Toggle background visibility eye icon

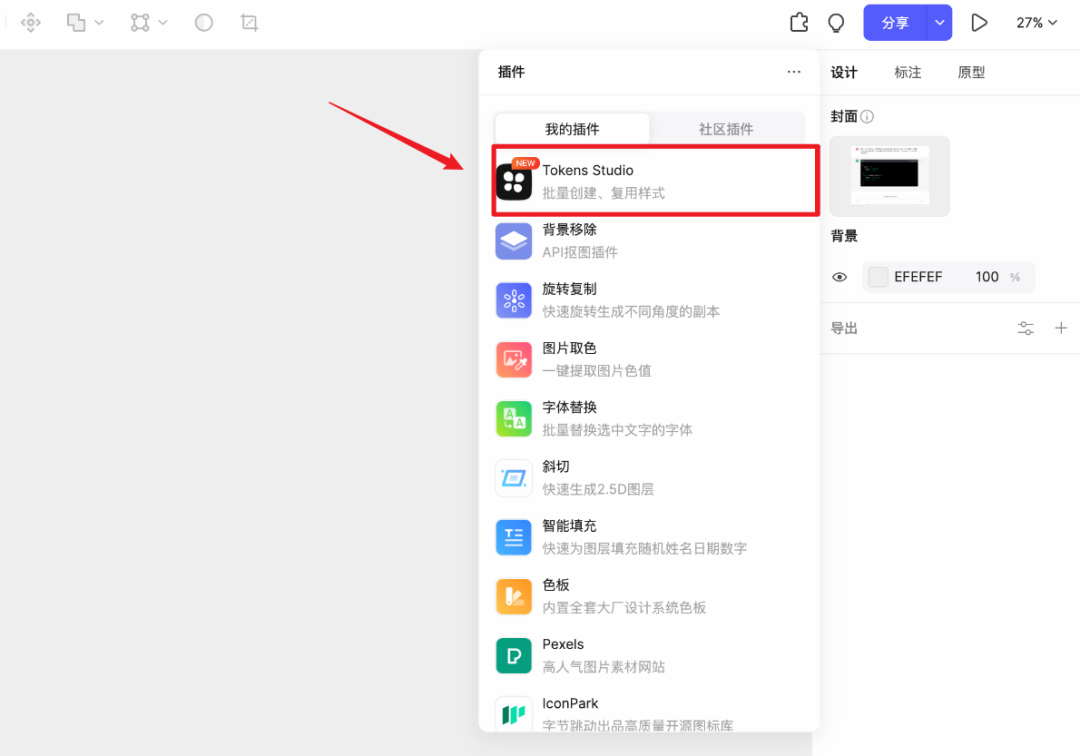pos(840,277)
